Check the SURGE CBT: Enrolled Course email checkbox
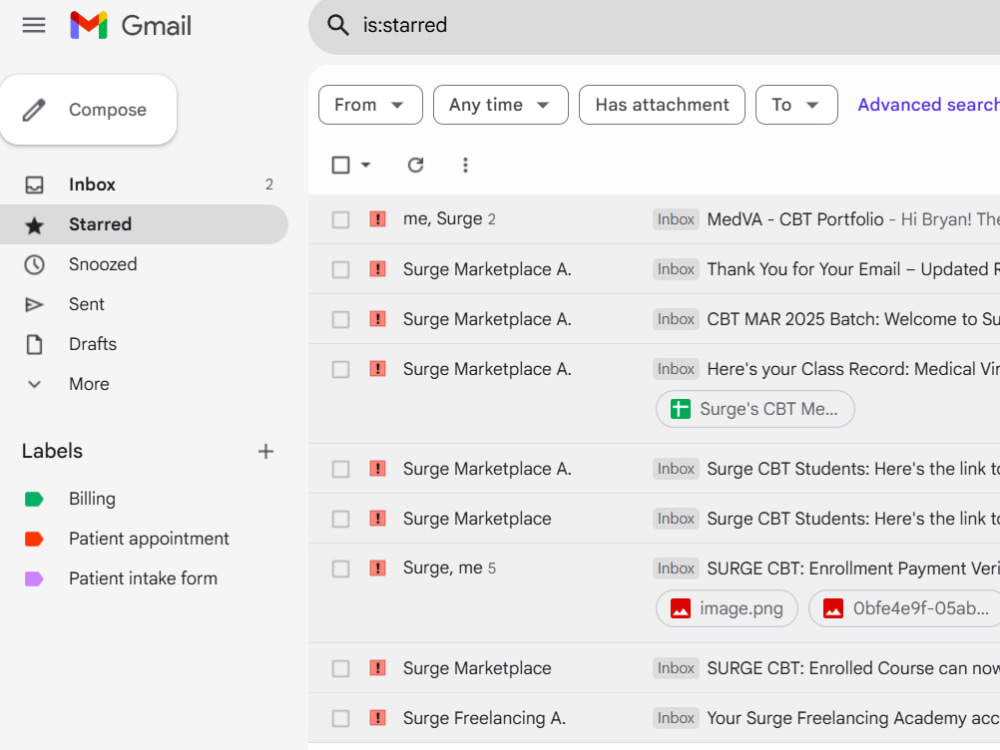The width and height of the screenshot is (1000, 750). click(x=341, y=669)
